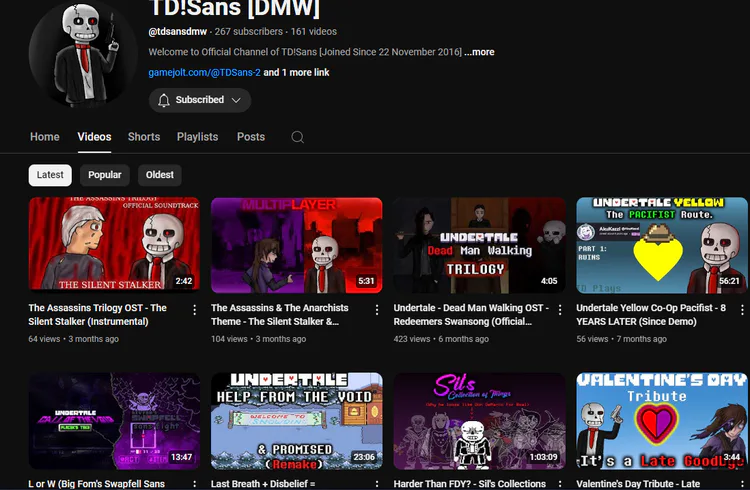This screenshot has width=750, height=490.
Task: Click '64 views • 3 months ago' text
Action: 73,339
